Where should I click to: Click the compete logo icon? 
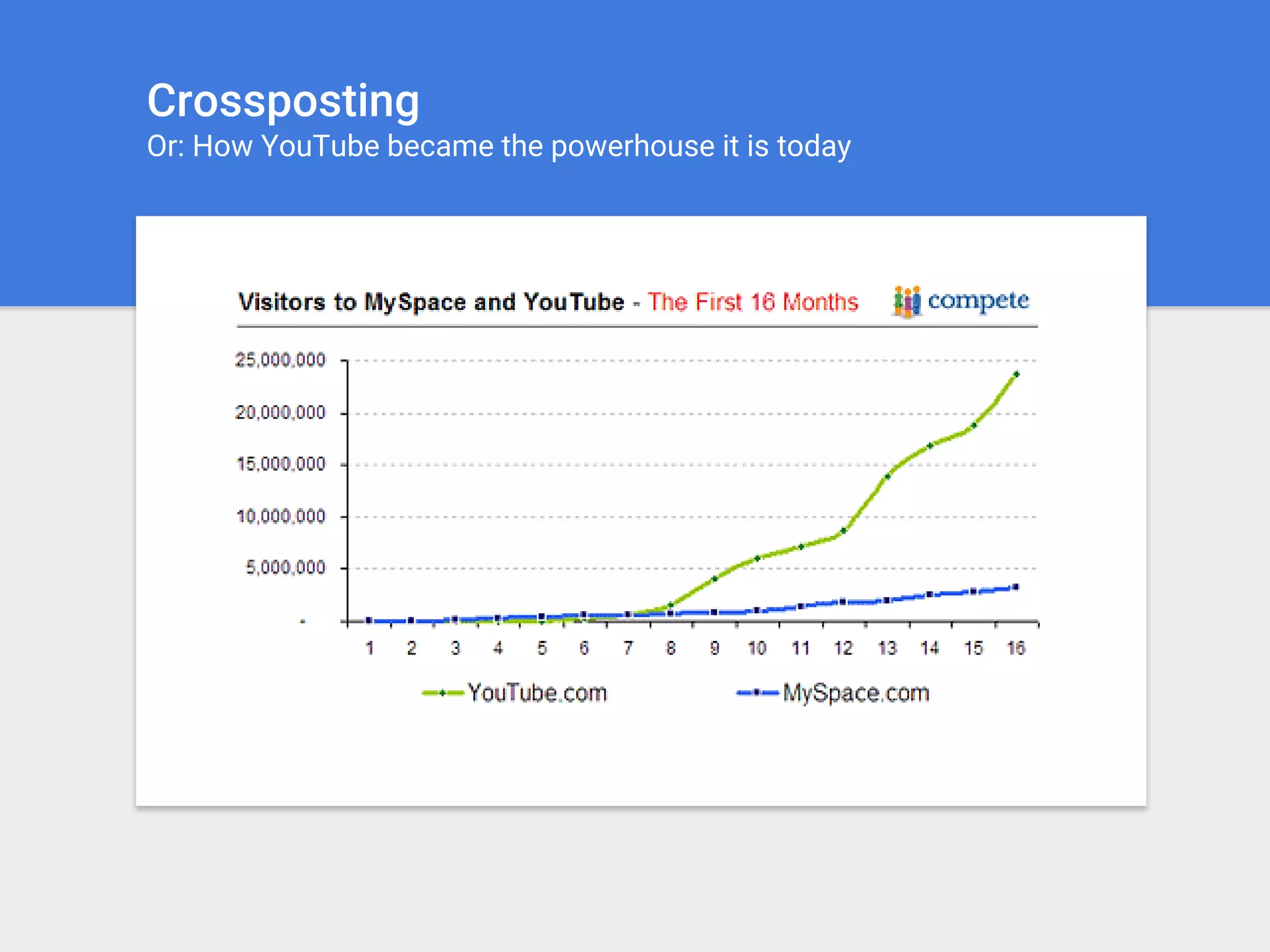point(907,302)
